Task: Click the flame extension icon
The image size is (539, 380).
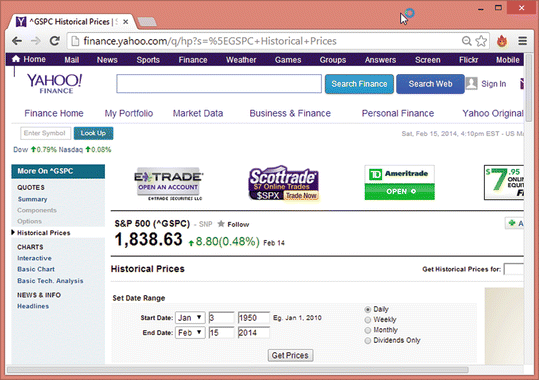Action: [x=502, y=41]
